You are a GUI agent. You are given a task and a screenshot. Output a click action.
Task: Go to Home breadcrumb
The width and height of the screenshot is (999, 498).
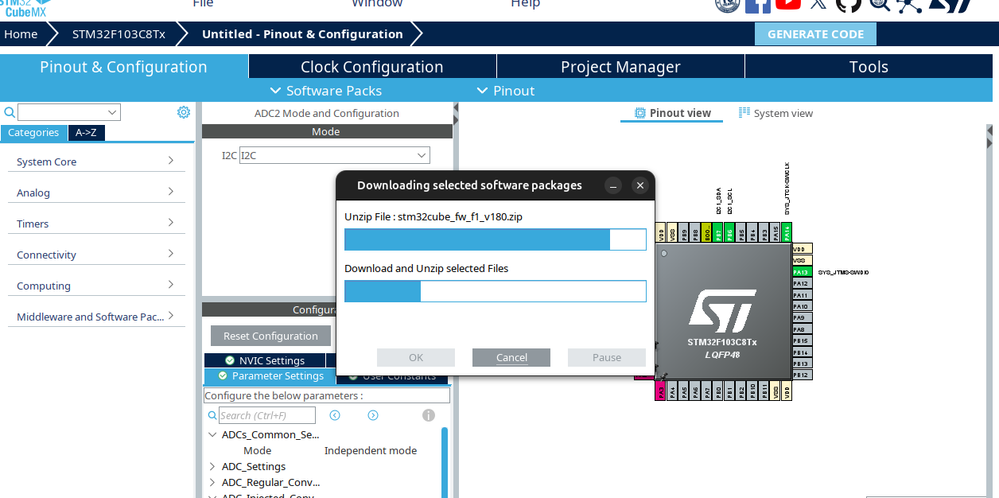(x=20, y=34)
